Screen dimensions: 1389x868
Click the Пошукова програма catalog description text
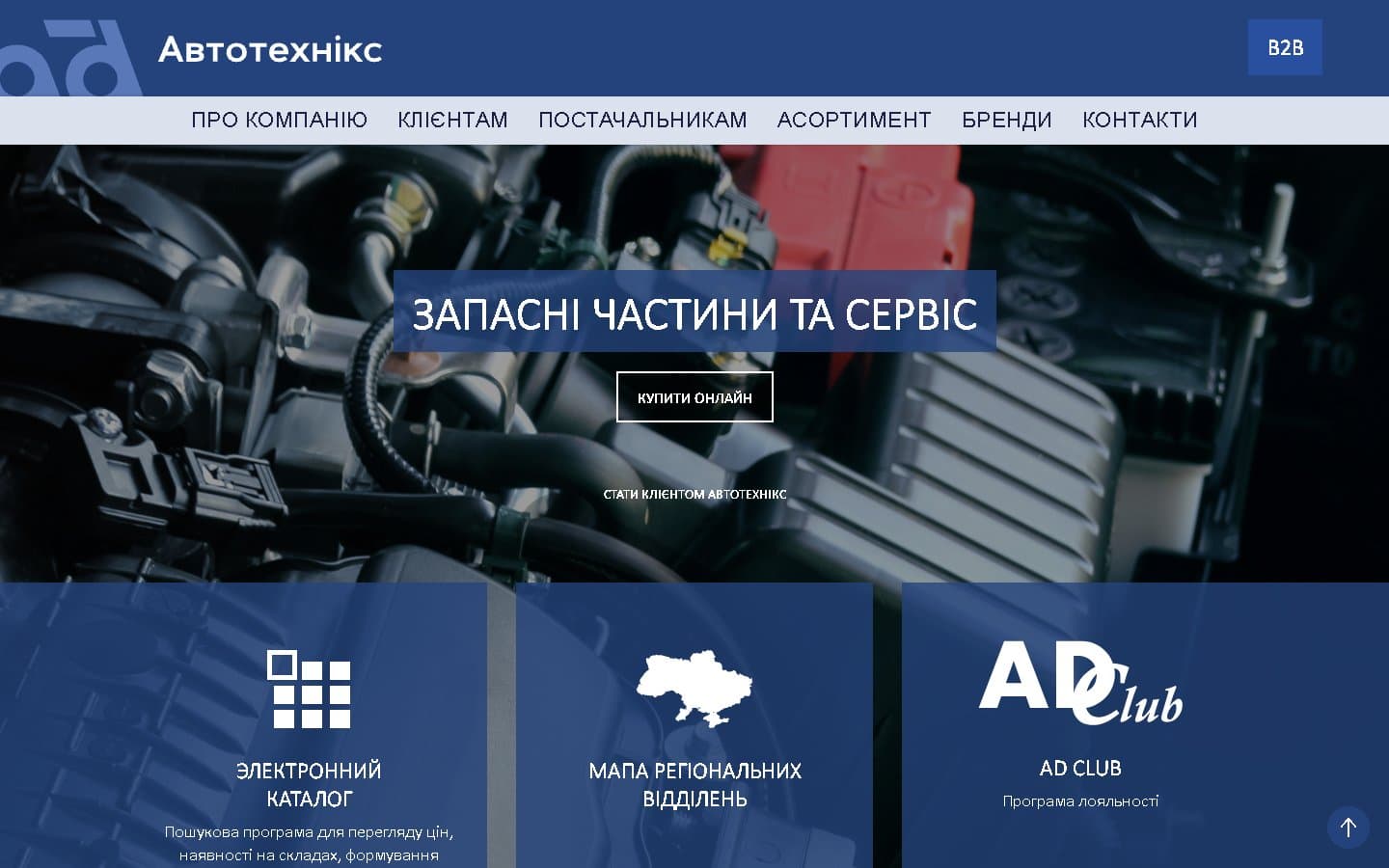309,843
